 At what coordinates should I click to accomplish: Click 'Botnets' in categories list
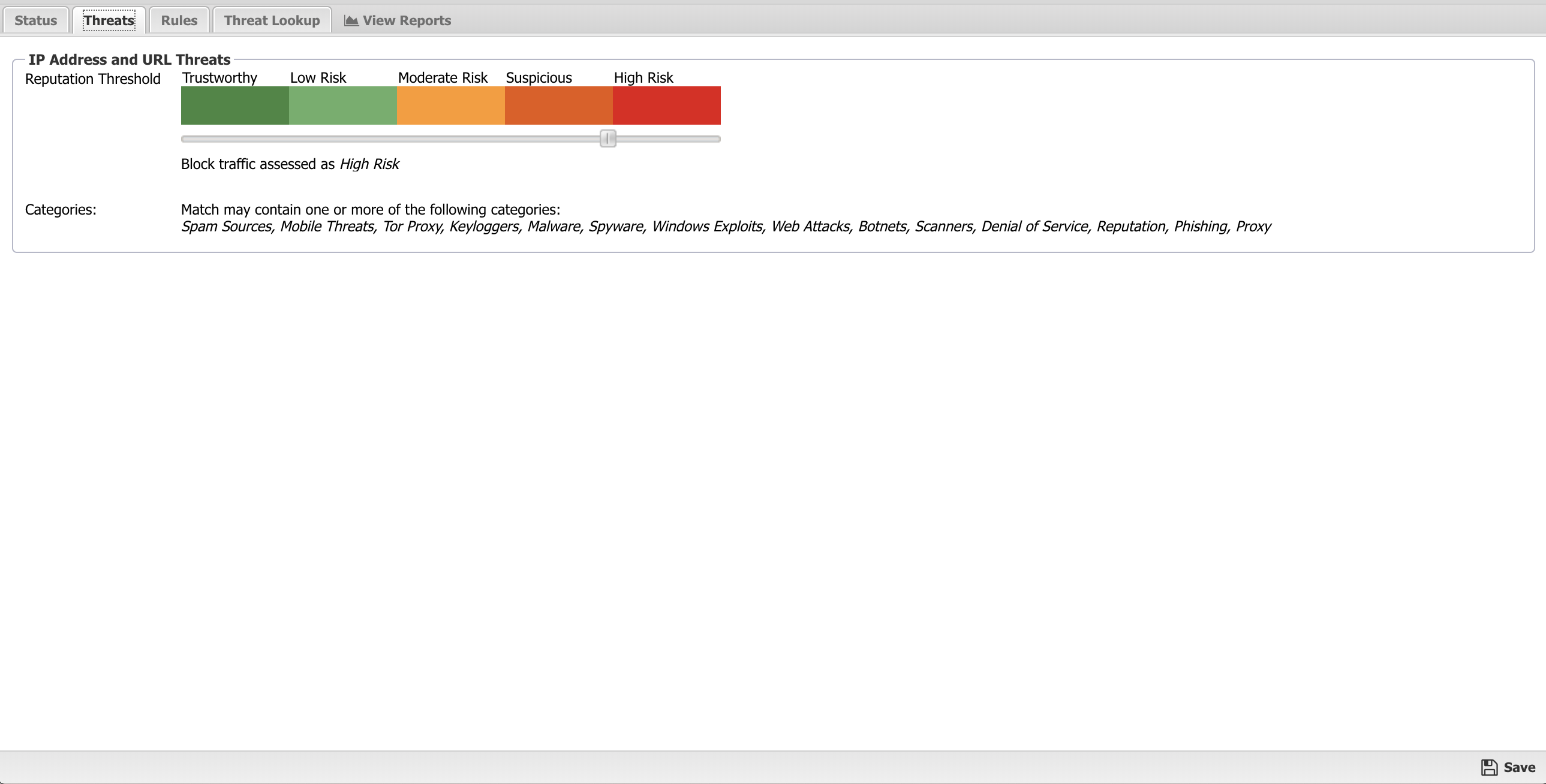tap(882, 227)
